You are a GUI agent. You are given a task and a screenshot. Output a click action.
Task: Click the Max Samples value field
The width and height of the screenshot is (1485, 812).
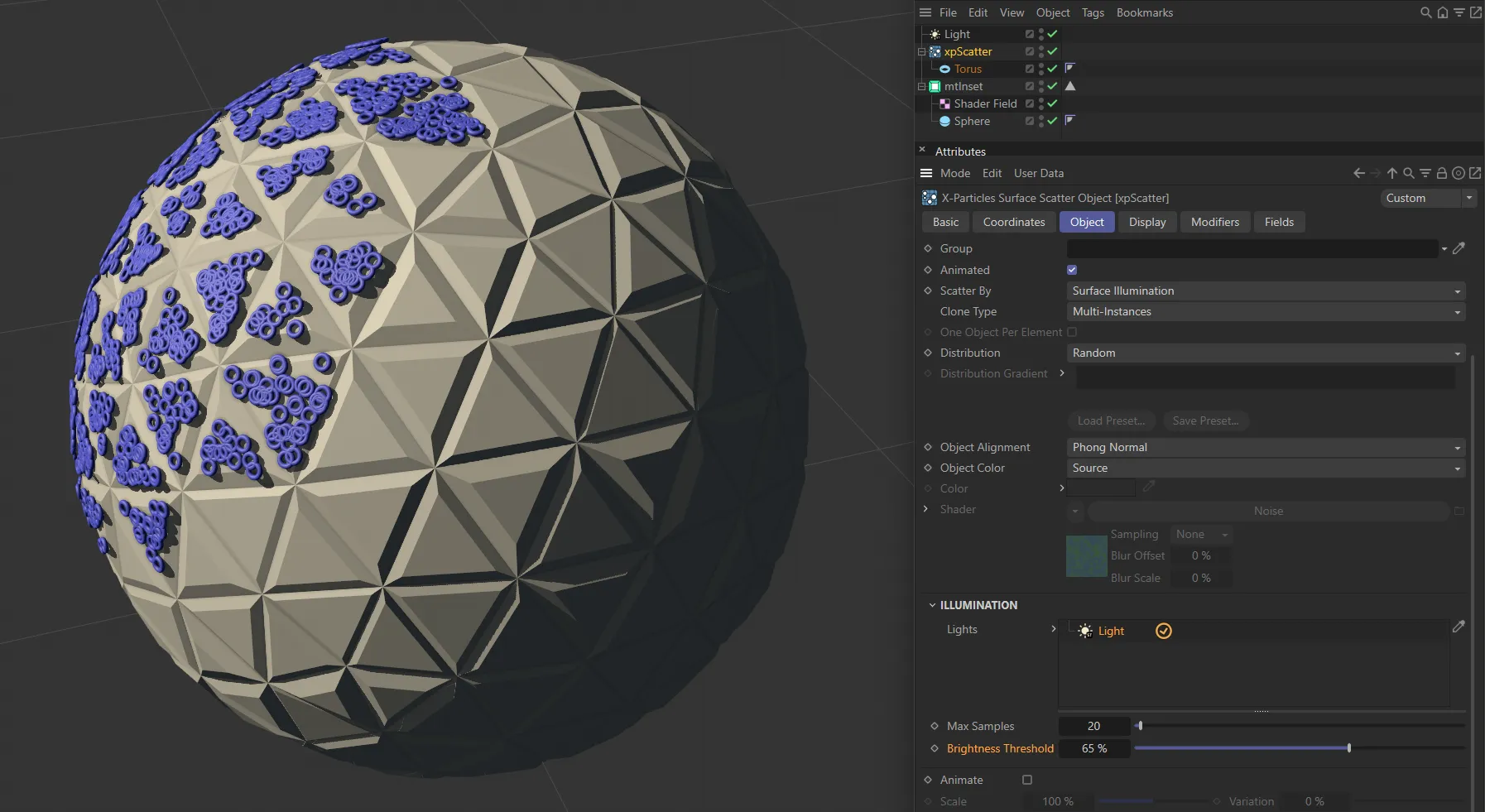pyautogui.click(x=1094, y=726)
